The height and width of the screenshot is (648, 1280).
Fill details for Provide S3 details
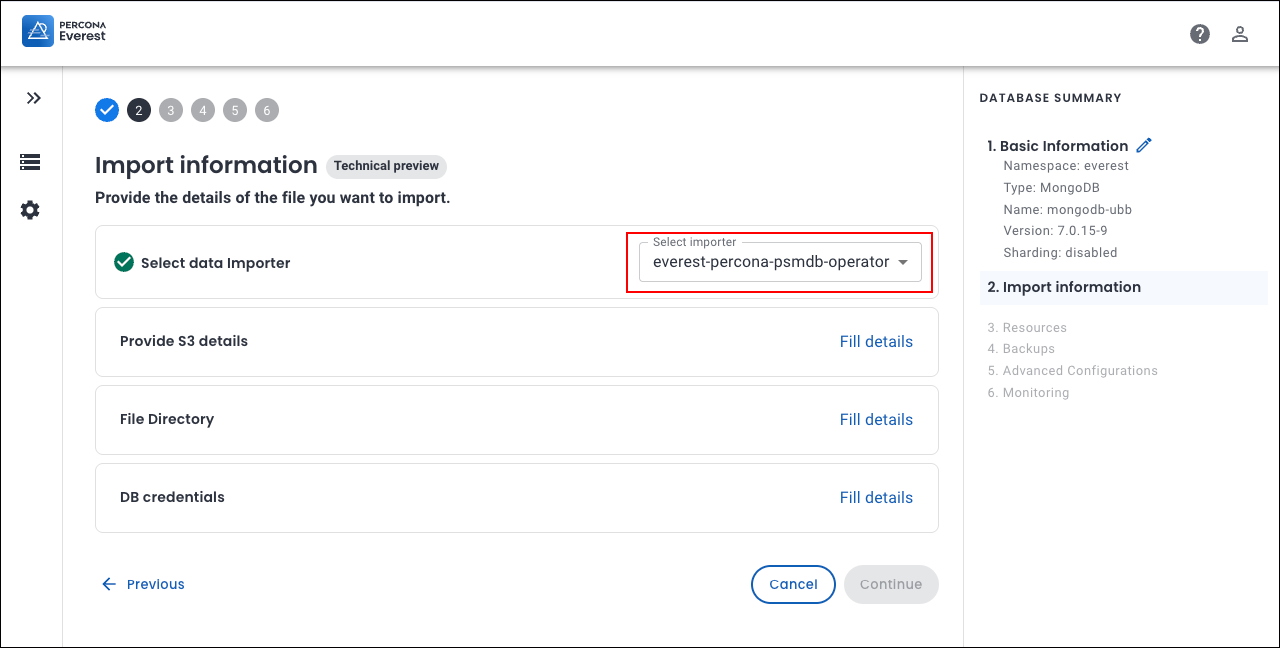tap(876, 342)
